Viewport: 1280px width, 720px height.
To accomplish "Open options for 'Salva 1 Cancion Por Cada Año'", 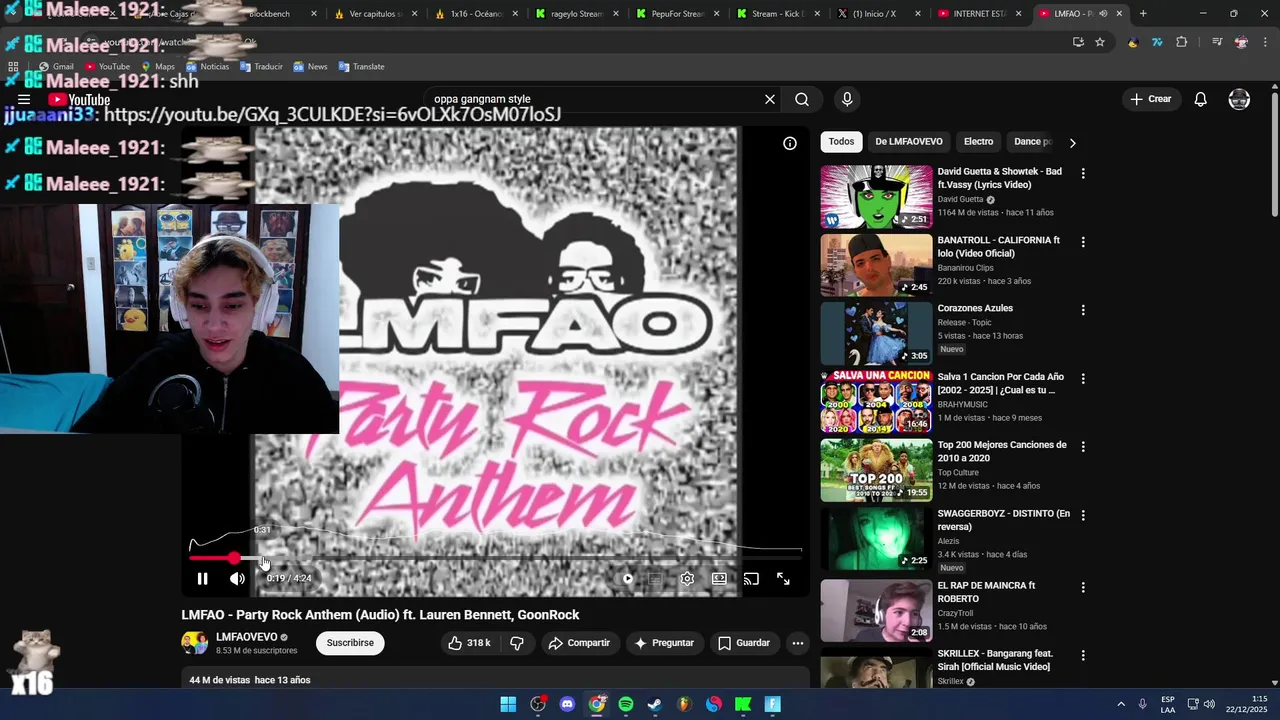I will pyautogui.click(x=1082, y=379).
